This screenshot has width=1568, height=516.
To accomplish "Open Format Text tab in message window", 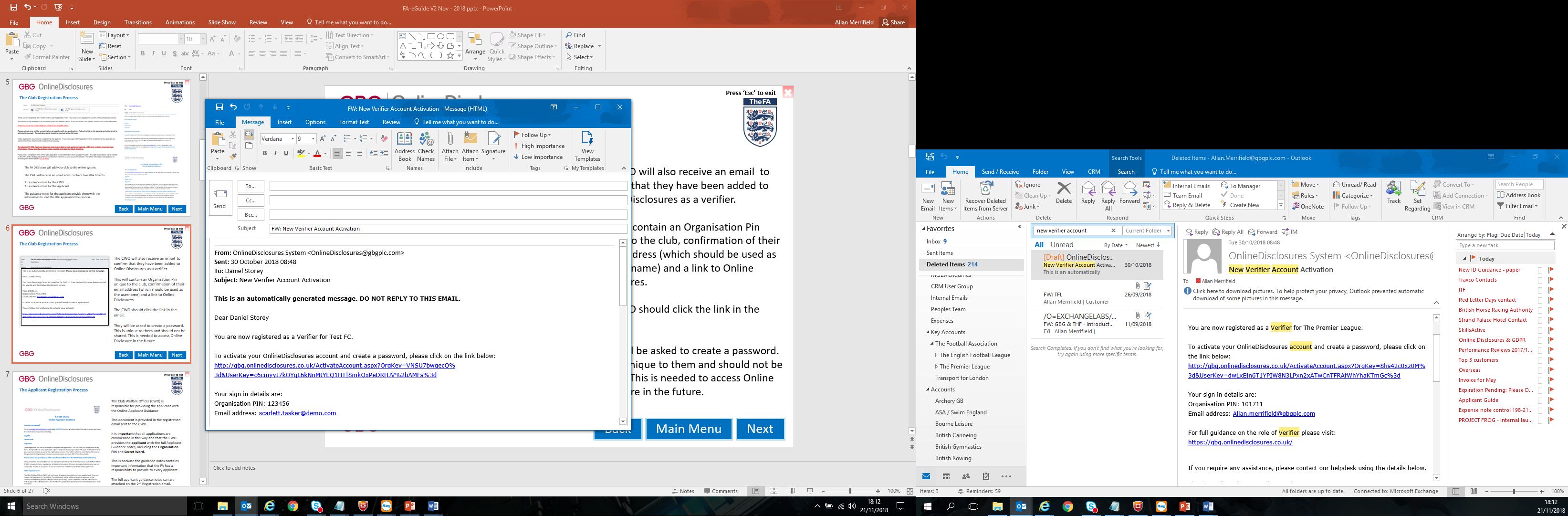I will [x=354, y=122].
